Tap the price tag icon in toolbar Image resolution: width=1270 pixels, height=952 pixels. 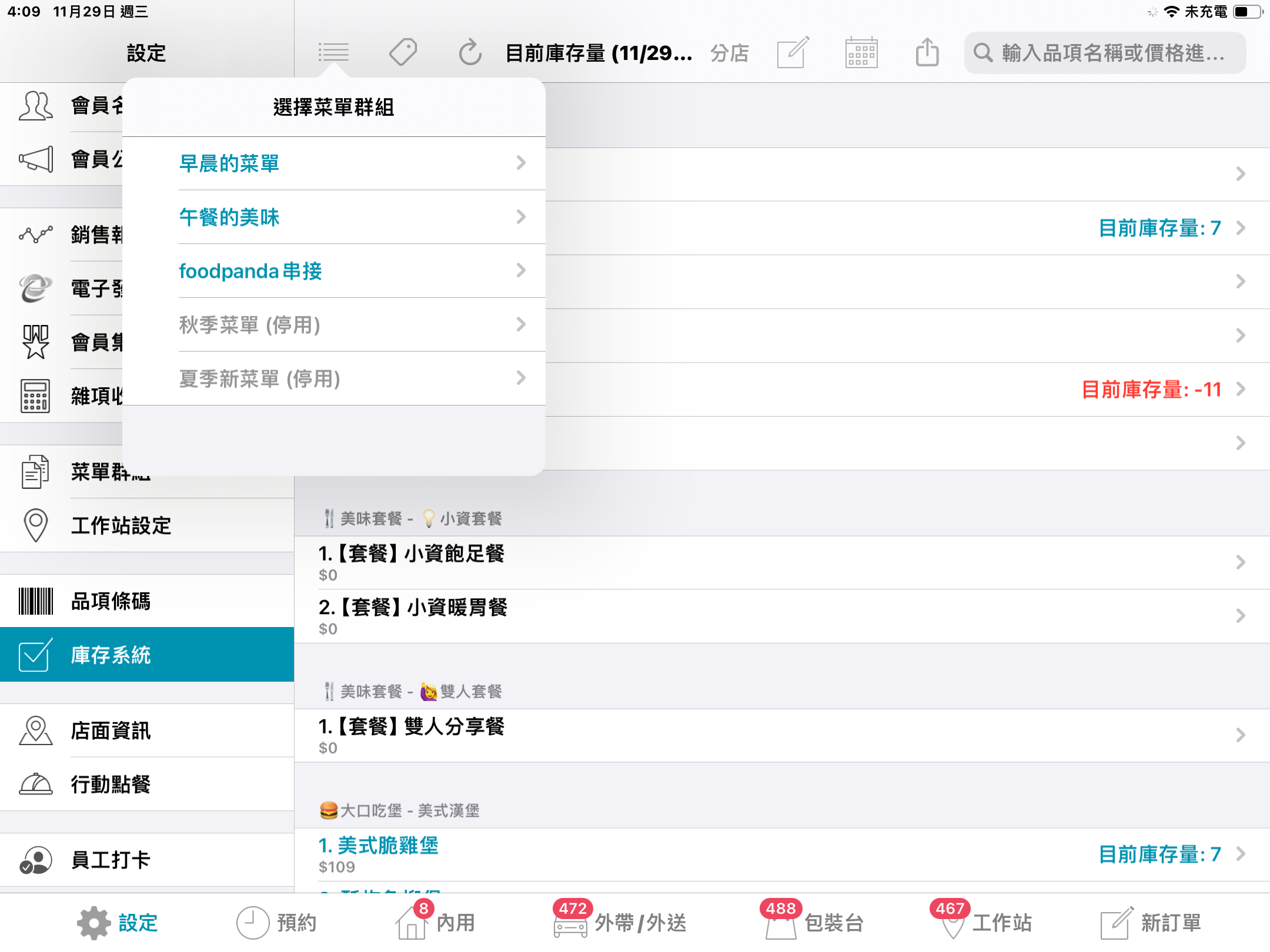[x=403, y=53]
